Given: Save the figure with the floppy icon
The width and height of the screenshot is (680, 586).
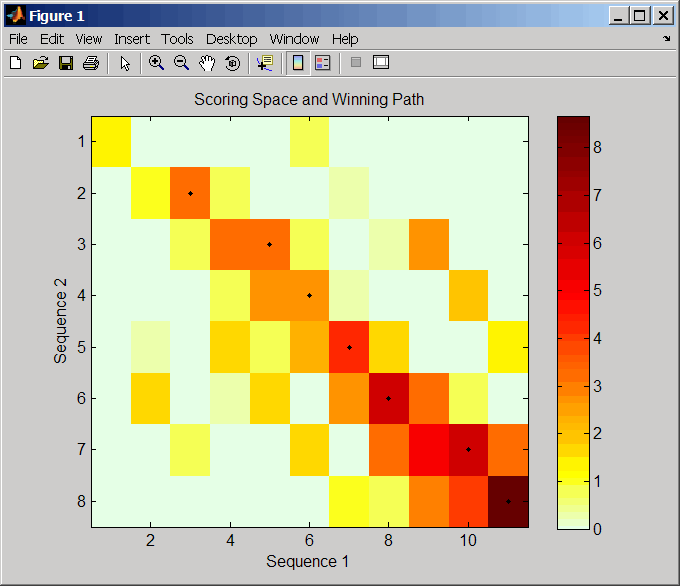Looking at the screenshot, I should pyautogui.click(x=66, y=63).
